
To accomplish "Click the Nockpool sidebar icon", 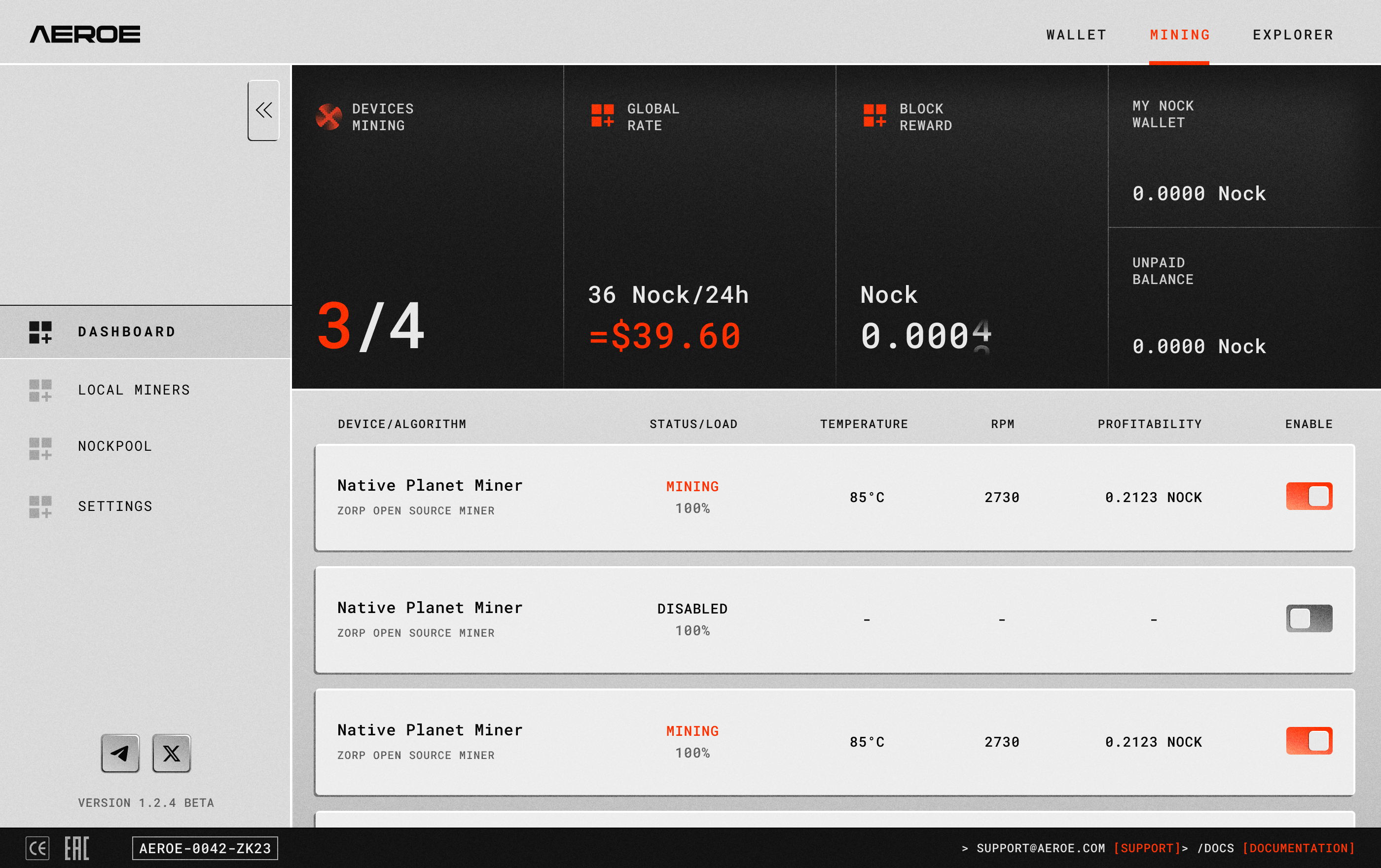I will pyautogui.click(x=40, y=448).
